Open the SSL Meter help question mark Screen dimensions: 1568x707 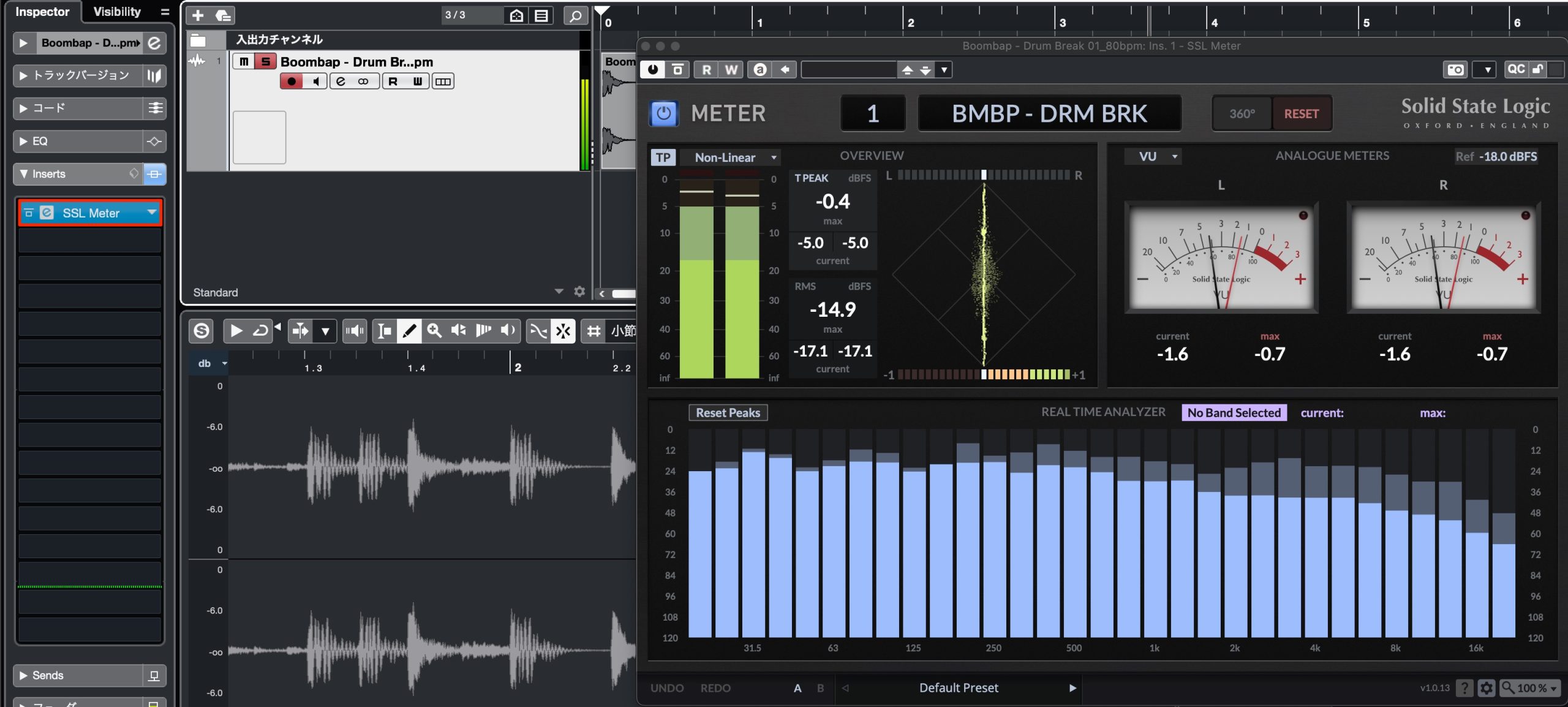[x=1464, y=688]
